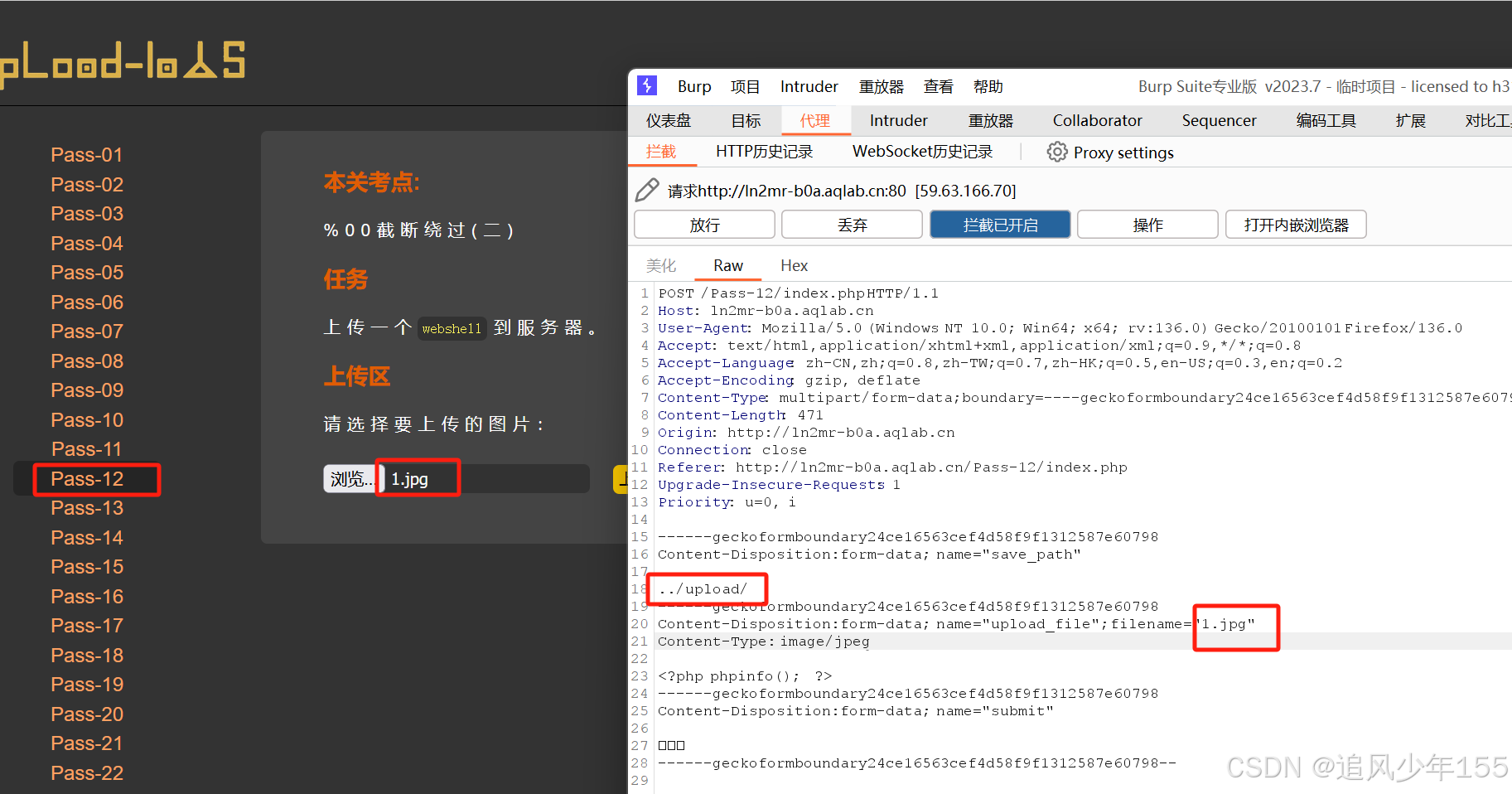The height and width of the screenshot is (794, 1512).
Task: Select the 拦截 sub-tab
Action: pyautogui.click(x=661, y=152)
